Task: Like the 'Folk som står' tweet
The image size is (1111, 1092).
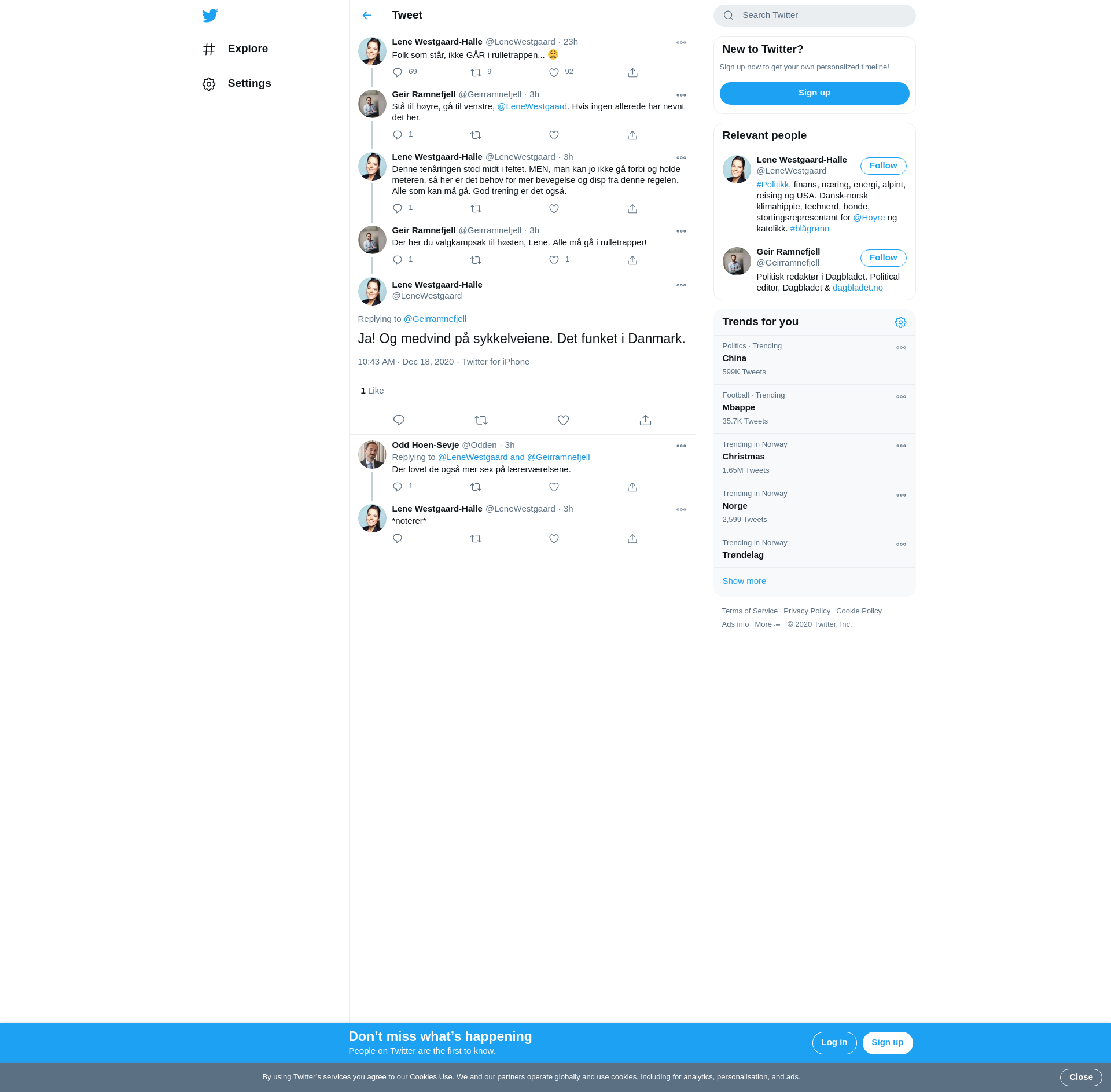Action: (554, 72)
